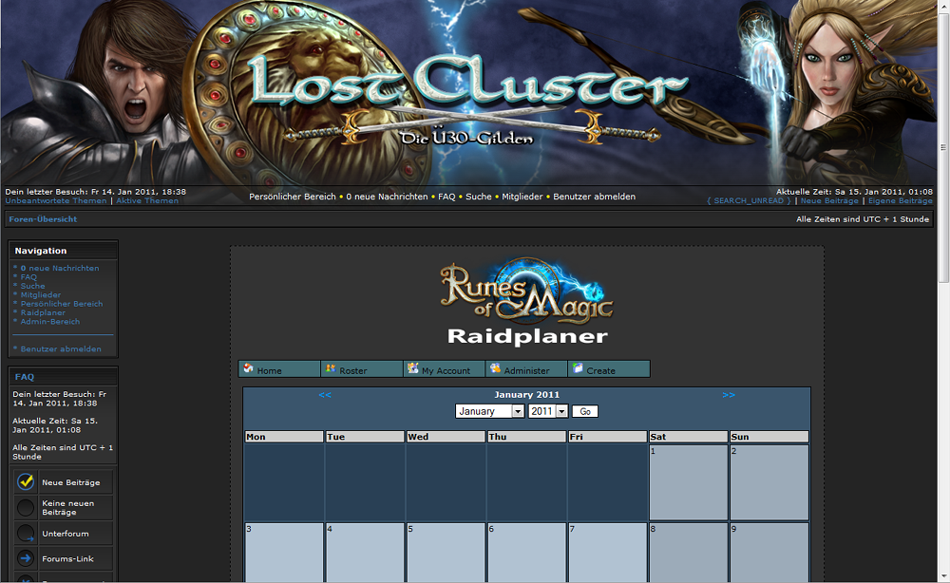Click the Raidplaner page heading
Image resolution: width=950 pixels, height=583 pixels.
(527, 336)
